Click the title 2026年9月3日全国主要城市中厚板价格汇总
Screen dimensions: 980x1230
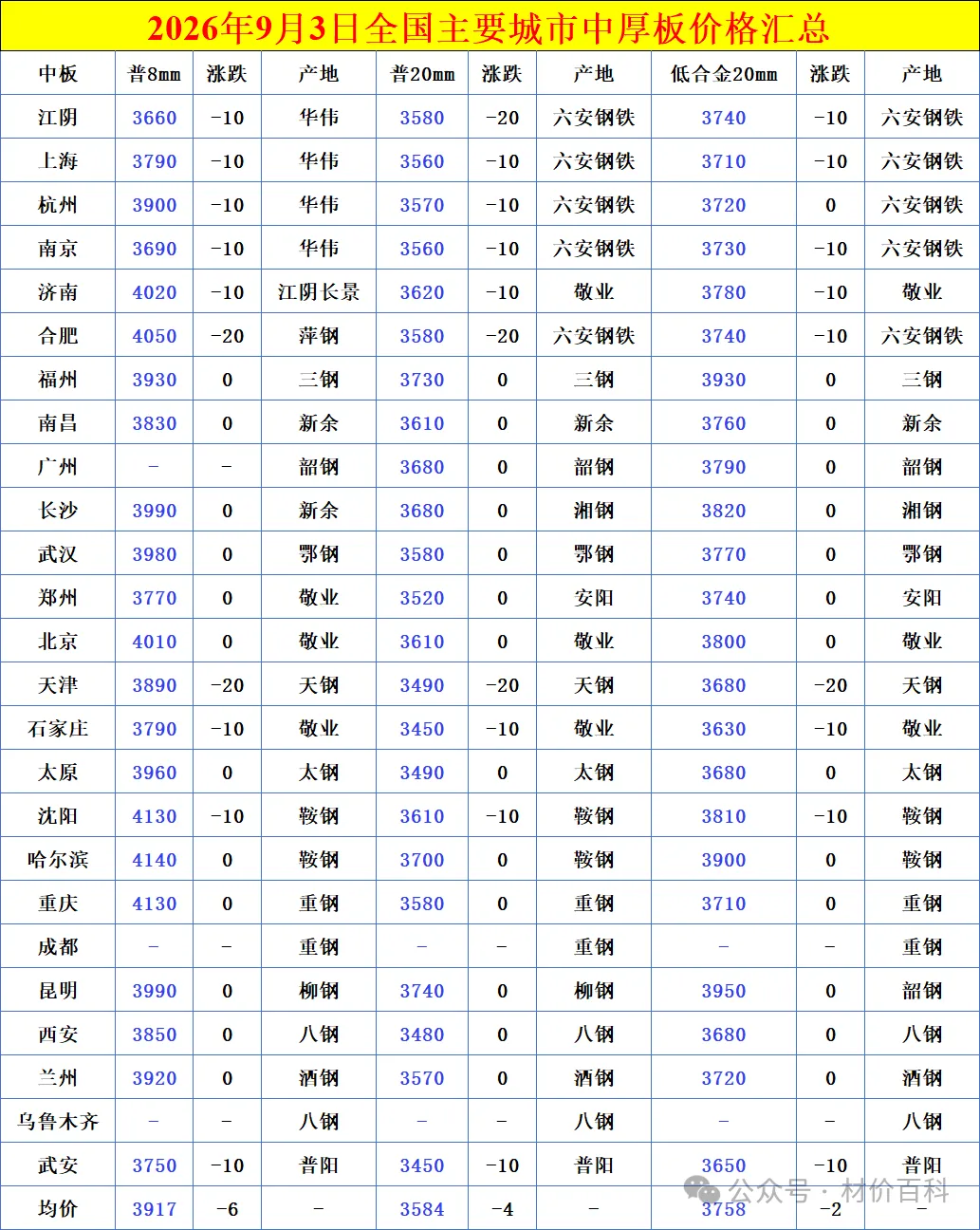(x=489, y=27)
